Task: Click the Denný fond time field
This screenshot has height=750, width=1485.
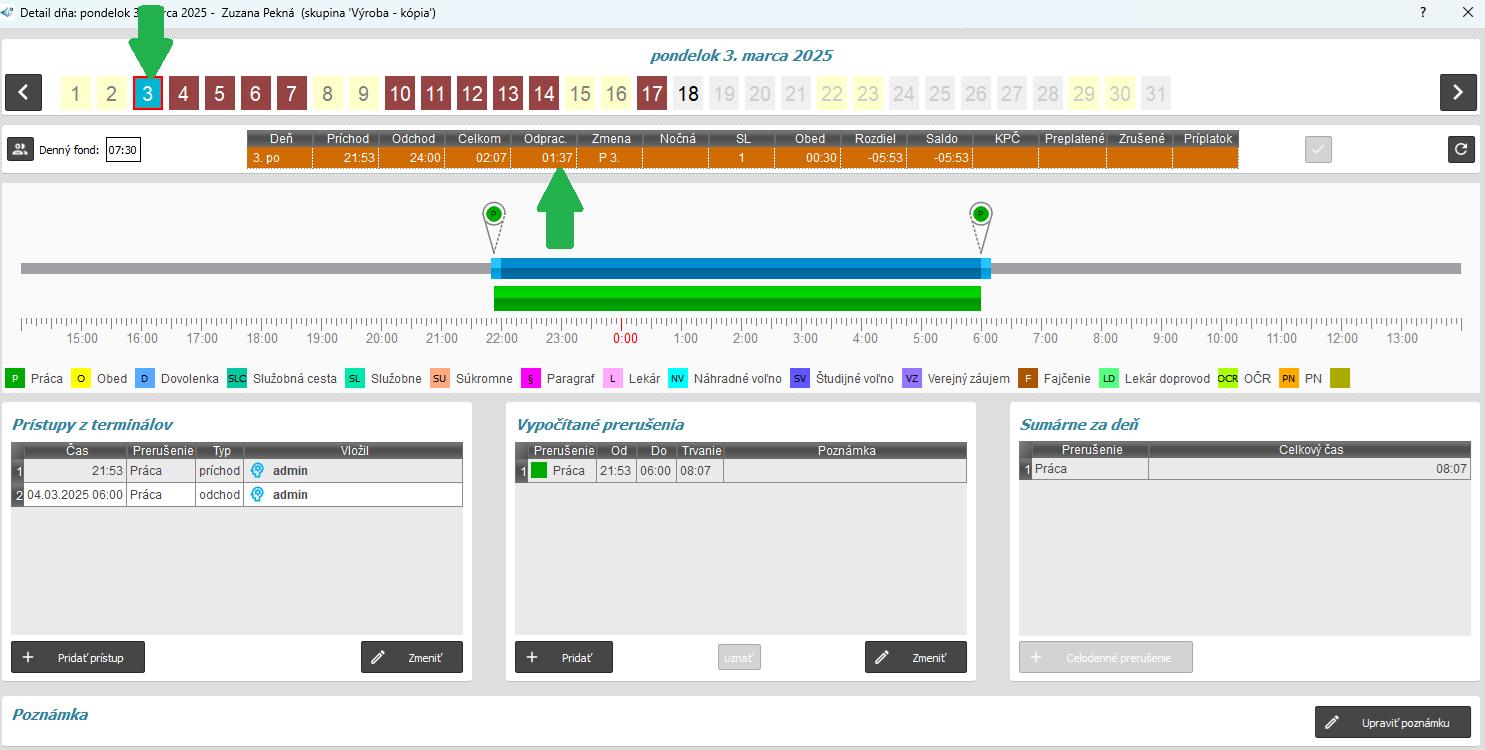Action: coord(123,151)
